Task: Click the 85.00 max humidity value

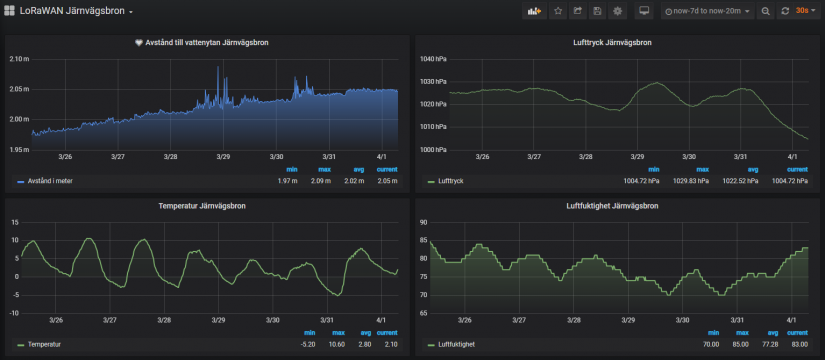Action: 741,345
